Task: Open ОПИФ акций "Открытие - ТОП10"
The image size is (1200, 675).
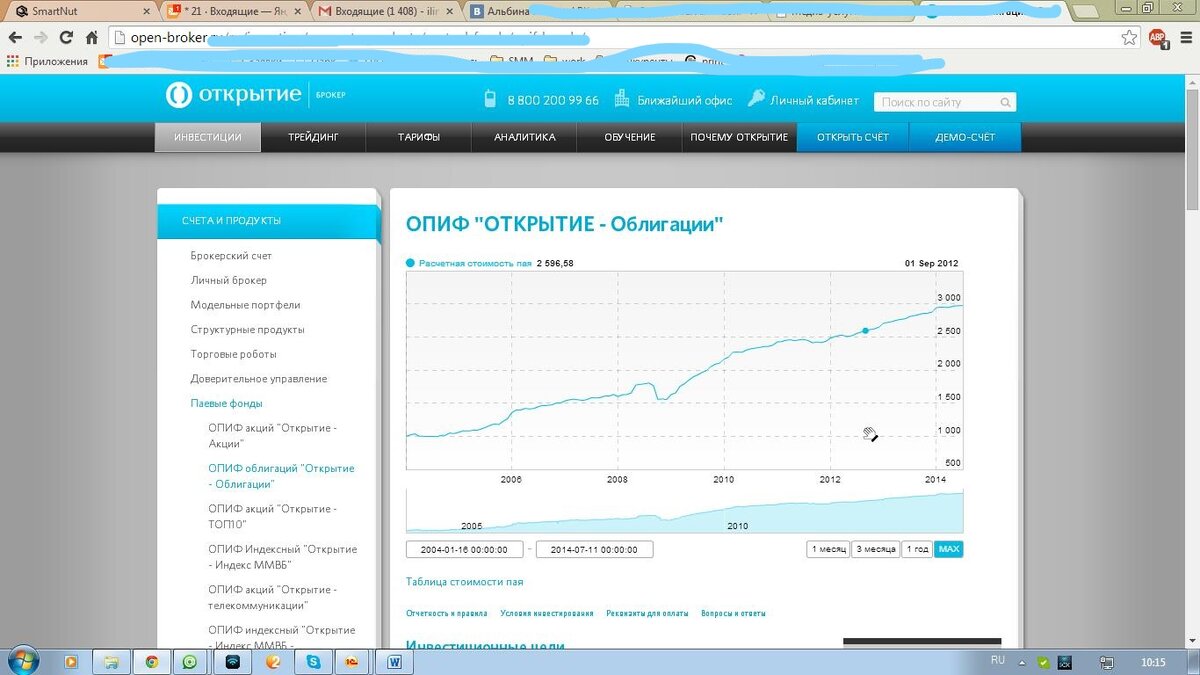Action: (x=272, y=516)
